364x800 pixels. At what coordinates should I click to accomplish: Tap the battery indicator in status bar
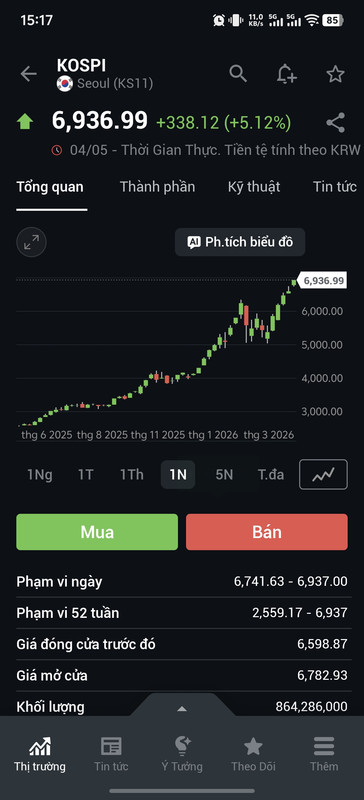coord(332,20)
